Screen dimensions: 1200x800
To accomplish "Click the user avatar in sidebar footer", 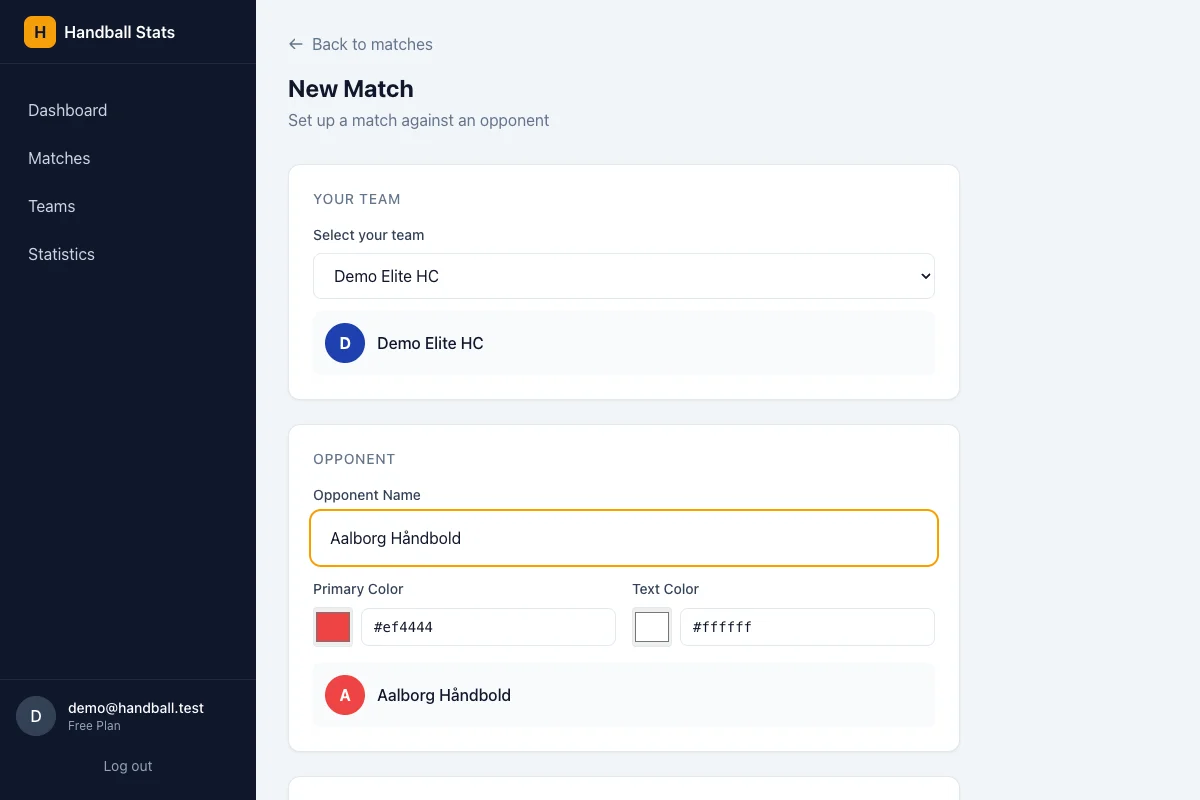I will [x=36, y=716].
